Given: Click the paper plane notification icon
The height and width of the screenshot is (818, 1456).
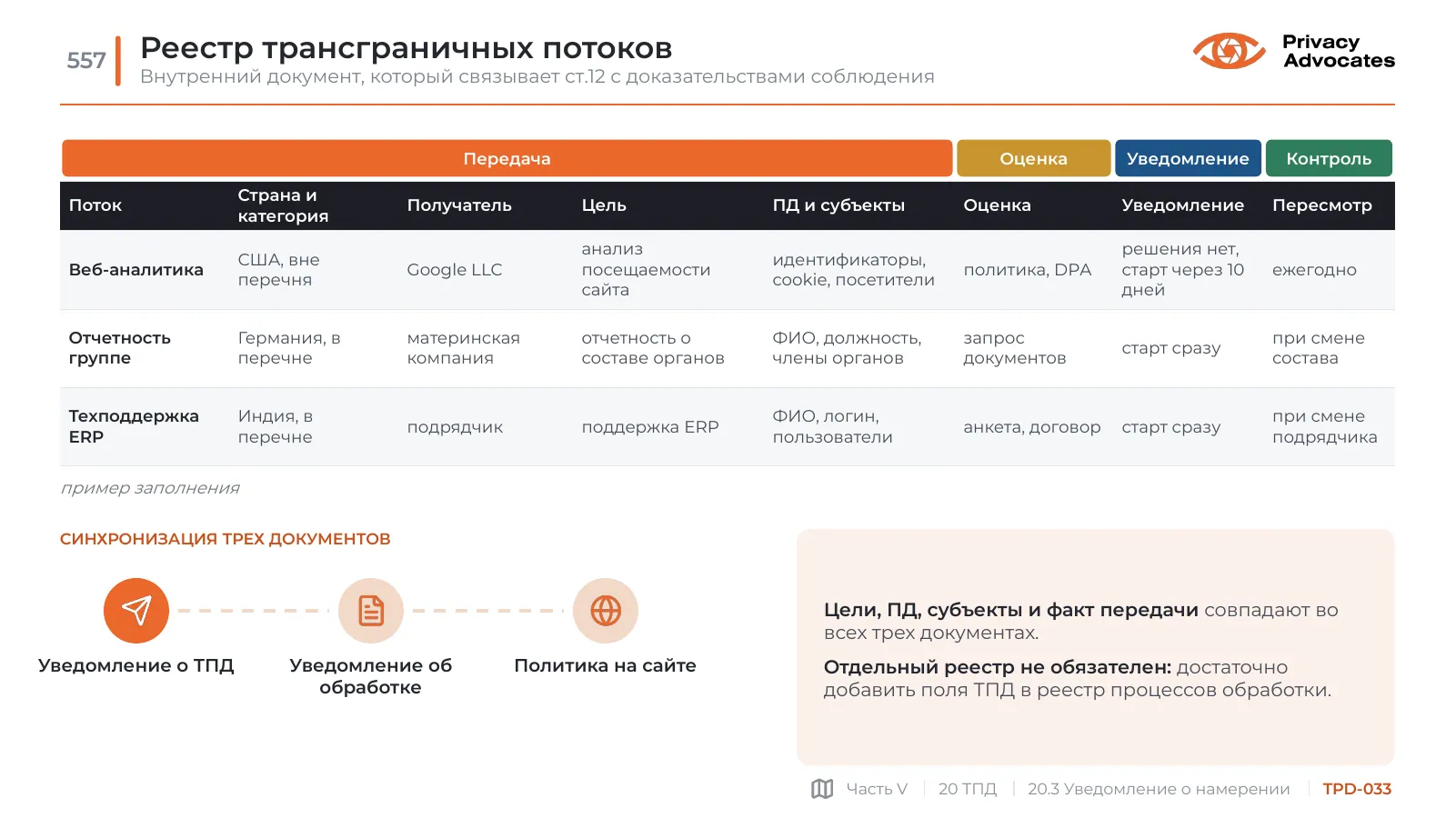Looking at the screenshot, I should [x=136, y=611].
